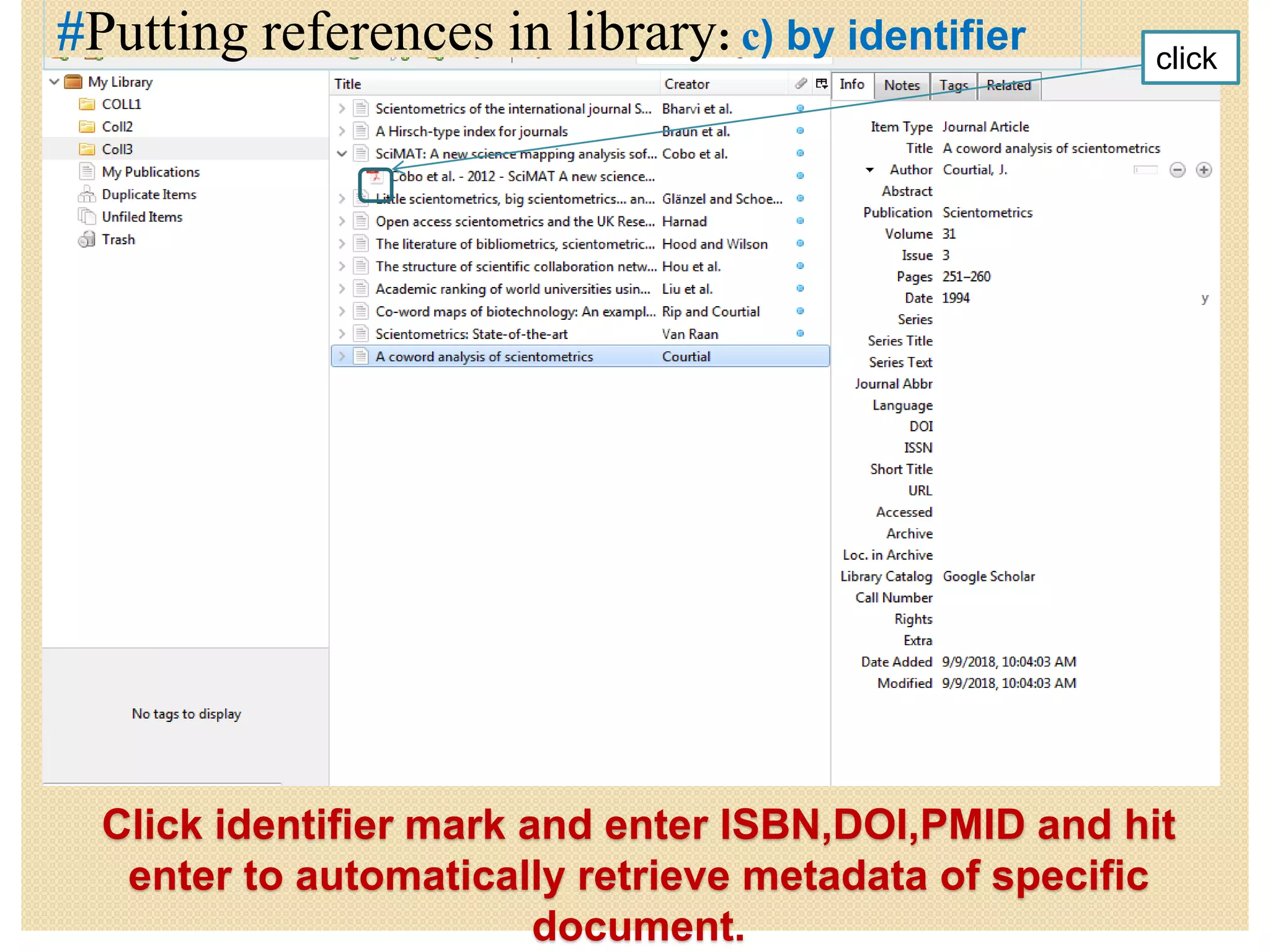Toggle author name single/two field mode

(1145, 170)
